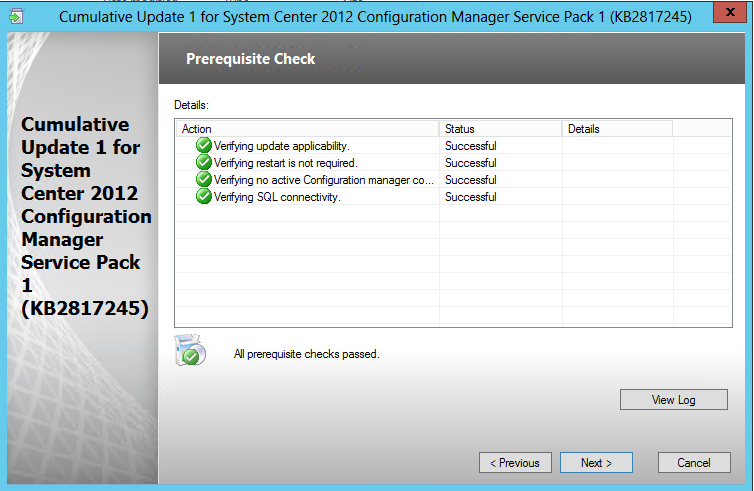Click green check beside Verifying update applicability
The width and height of the screenshot is (754, 491).
[204, 145]
